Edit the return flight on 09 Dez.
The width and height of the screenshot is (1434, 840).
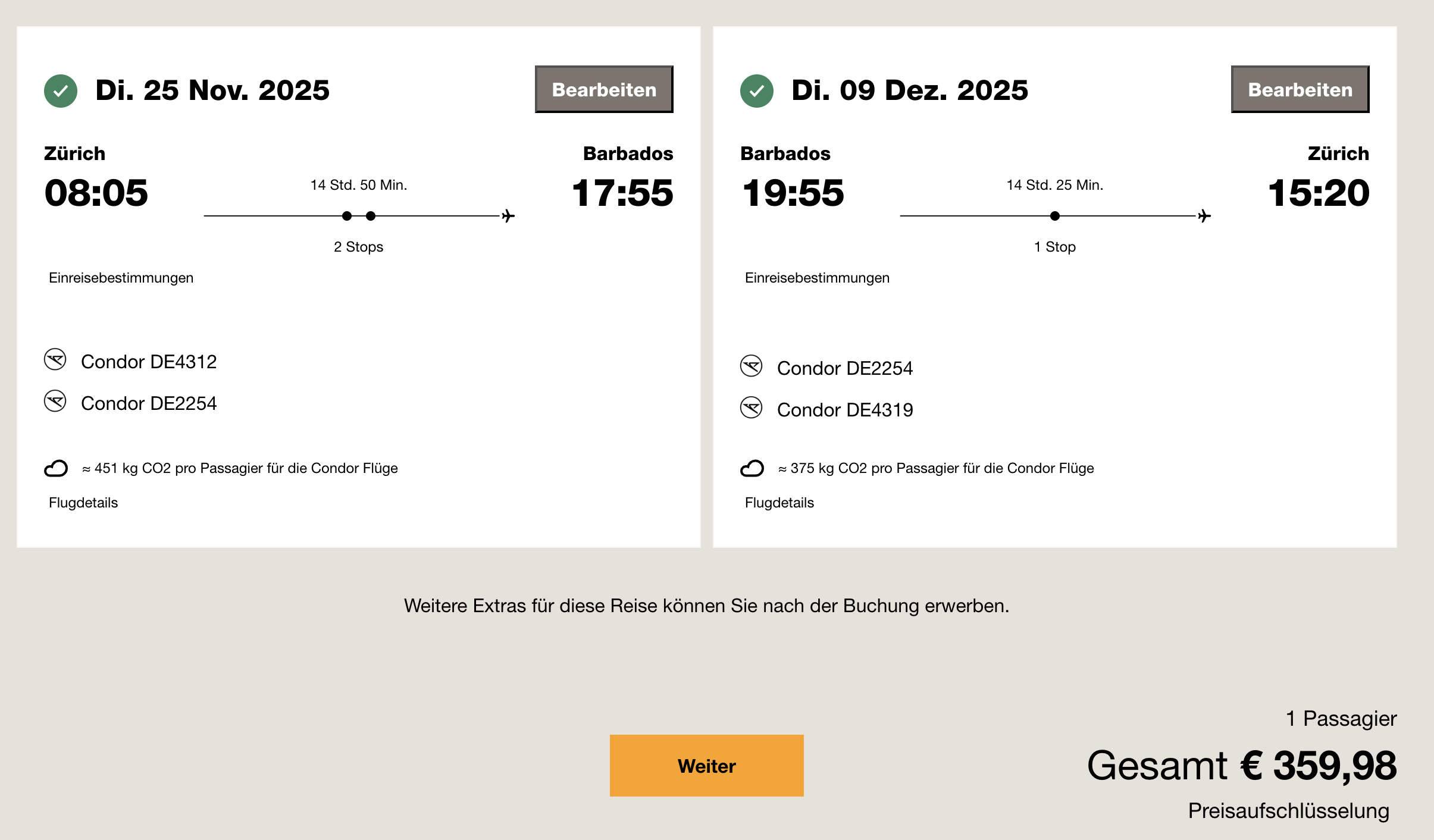pyautogui.click(x=1300, y=89)
